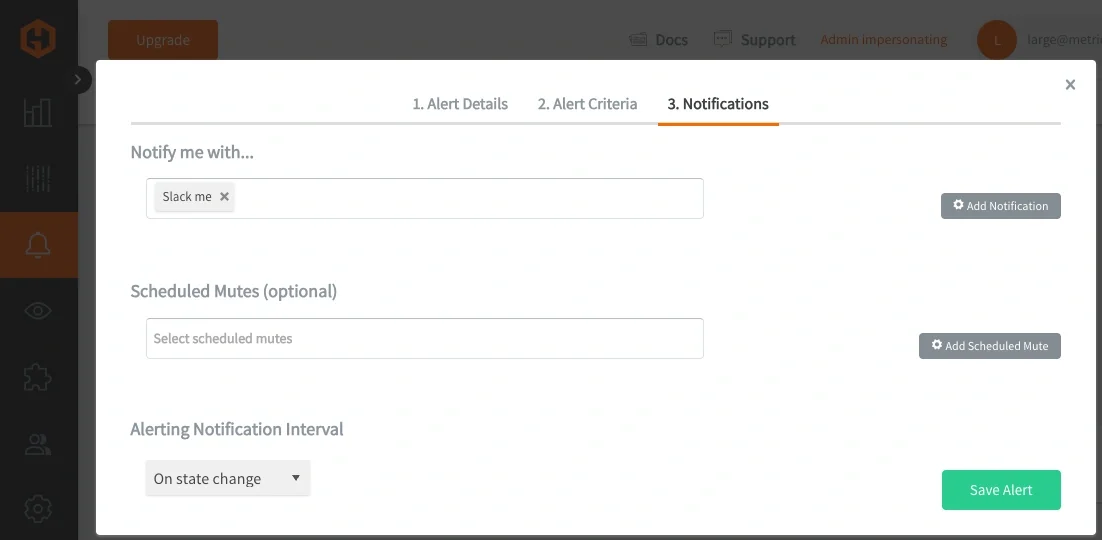Viewport: 1102px width, 540px height.
Task: Click the user avatar L circle
Action: coord(997,40)
